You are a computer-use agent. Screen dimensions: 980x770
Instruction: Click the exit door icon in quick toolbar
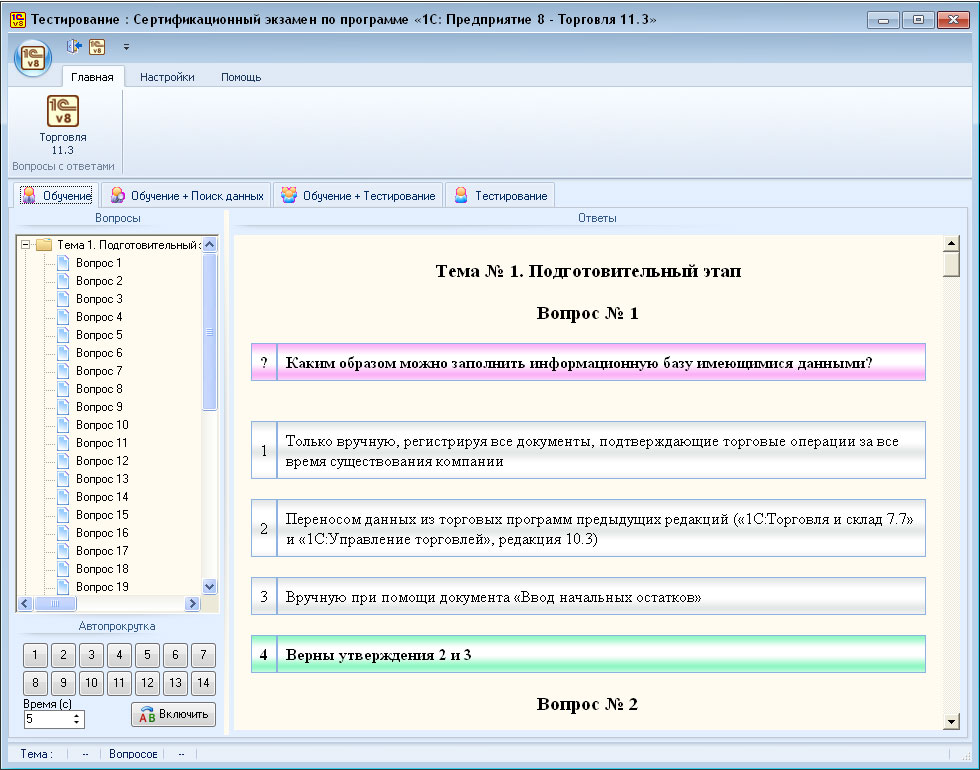[x=73, y=46]
